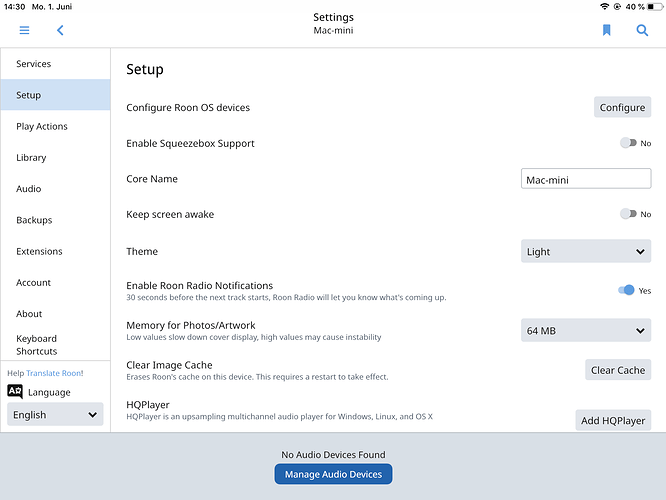Go back using the left chevron
Screen dimensions: 666x500
(x=60, y=30)
